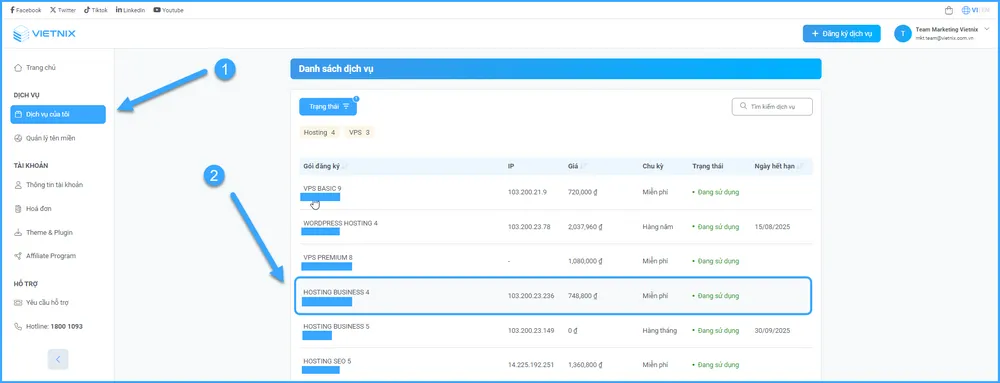
Task: Open the VPS BASIC 9 service
Action: click(x=322, y=189)
